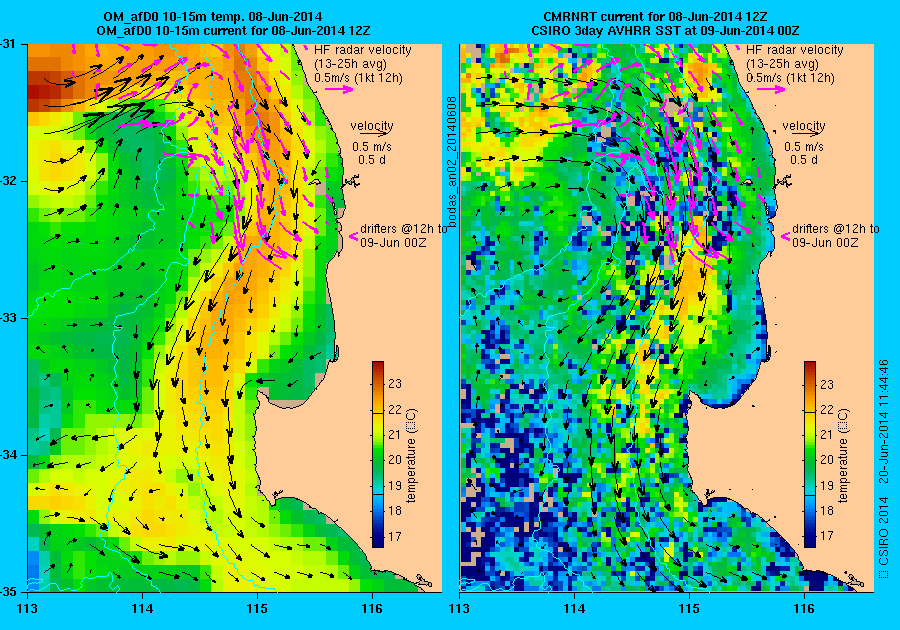
Task: Click the right subtitle 'CSIRO 3day AVHRR SST at 09-Jun-2014 00Z'
Action: point(665,30)
